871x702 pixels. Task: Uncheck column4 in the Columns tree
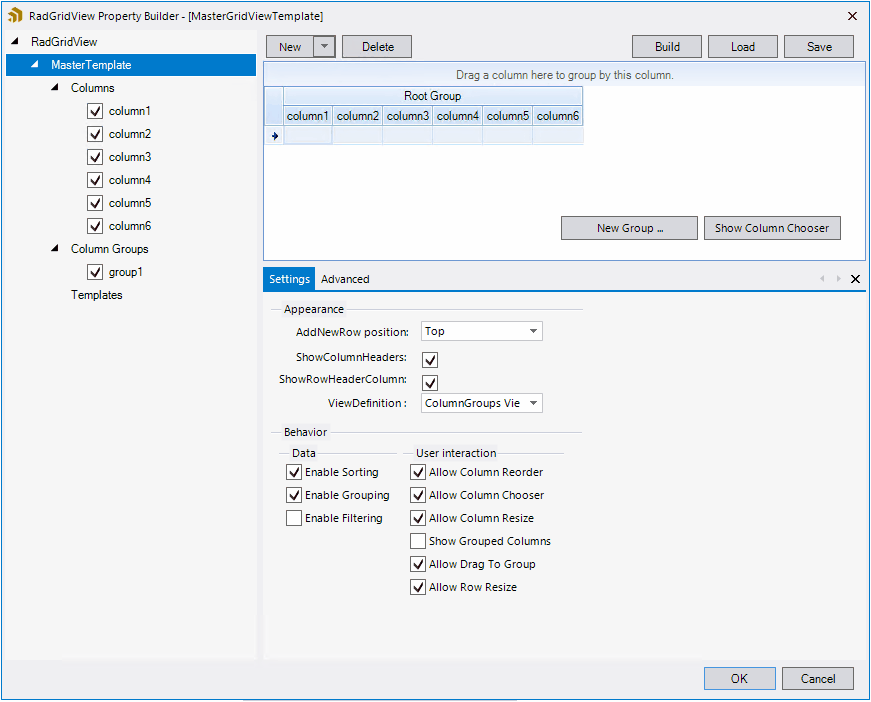[94, 180]
